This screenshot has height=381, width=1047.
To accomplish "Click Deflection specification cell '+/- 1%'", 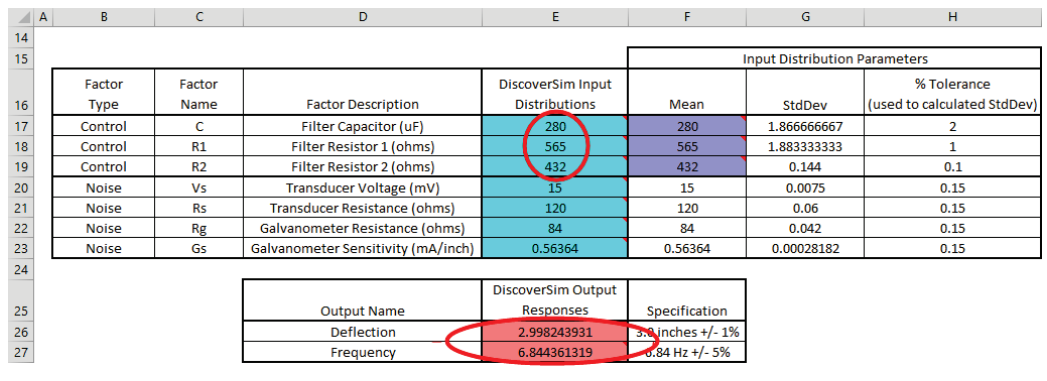I will click(x=686, y=332).
